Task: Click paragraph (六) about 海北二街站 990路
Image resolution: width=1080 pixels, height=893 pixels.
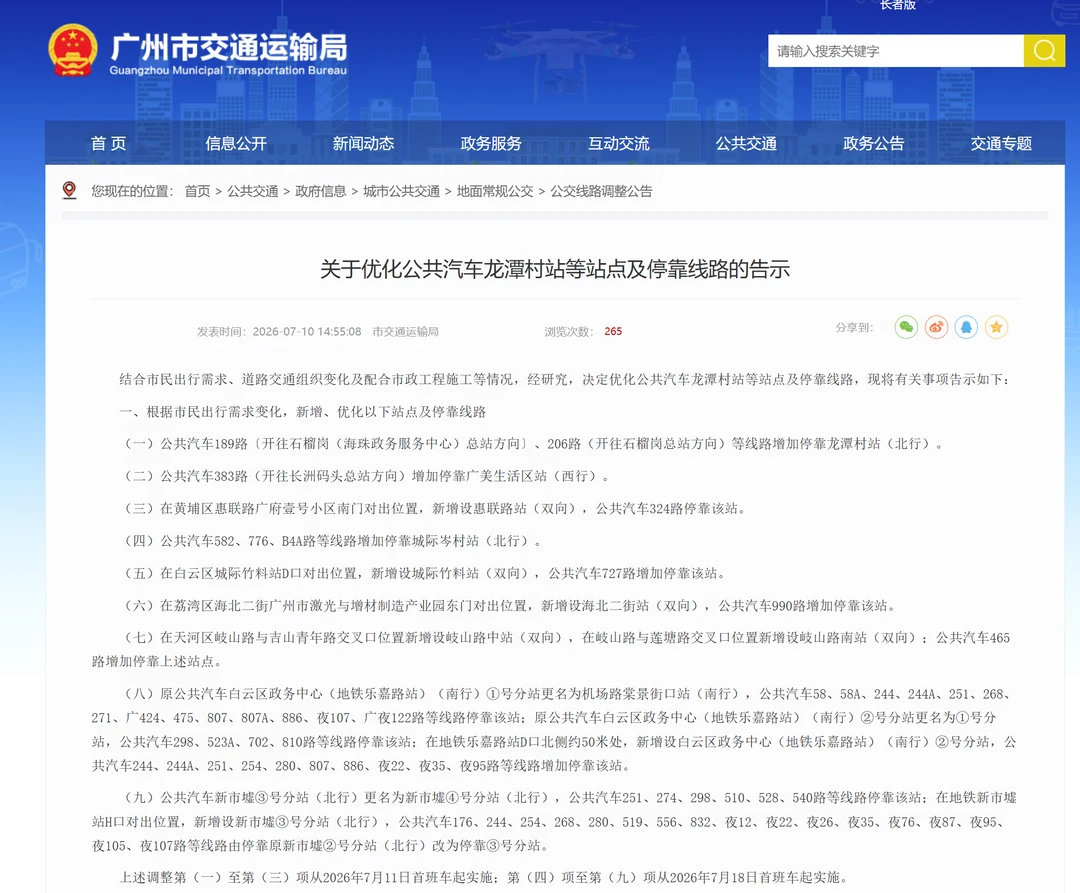Action: (510, 606)
